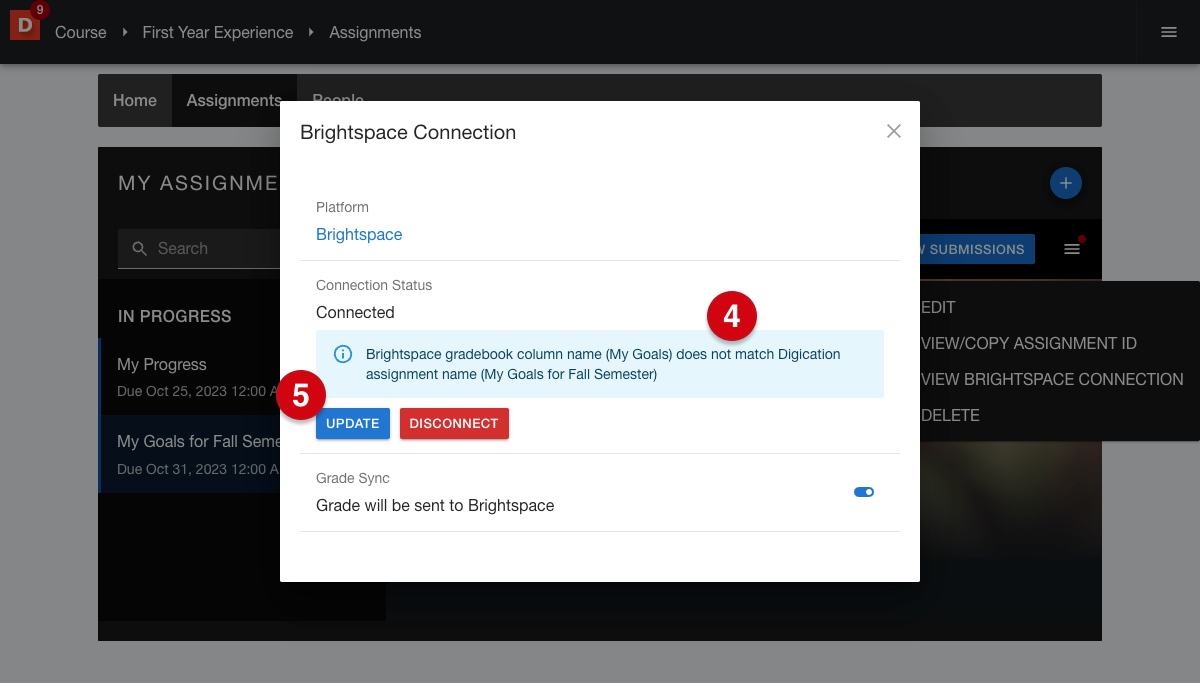The image size is (1200, 683).
Task: Click the IN PROGRESS section heading
Action: [175, 316]
